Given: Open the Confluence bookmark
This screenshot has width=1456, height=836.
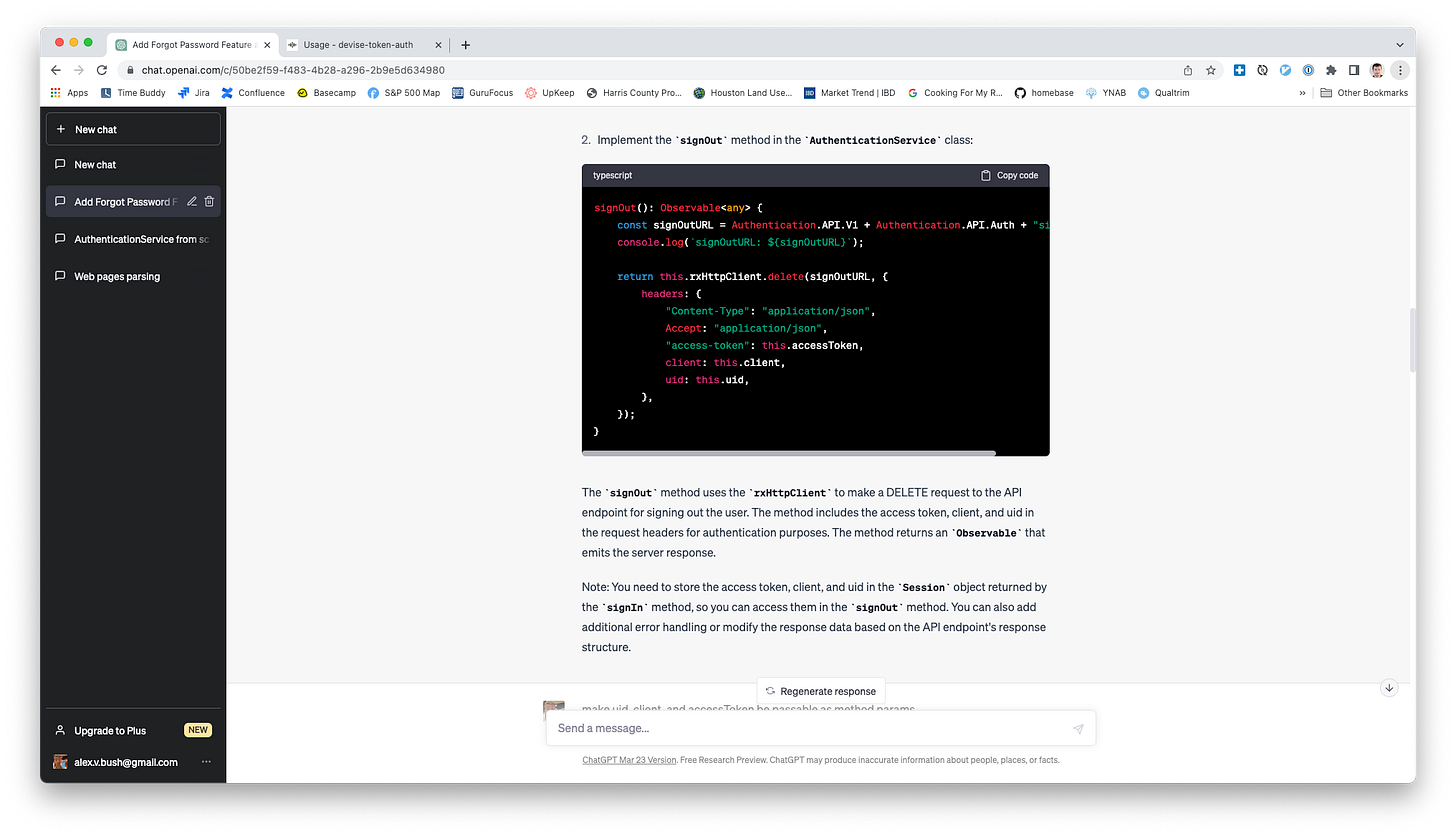Looking at the screenshot, I should (x=253, y=93).
